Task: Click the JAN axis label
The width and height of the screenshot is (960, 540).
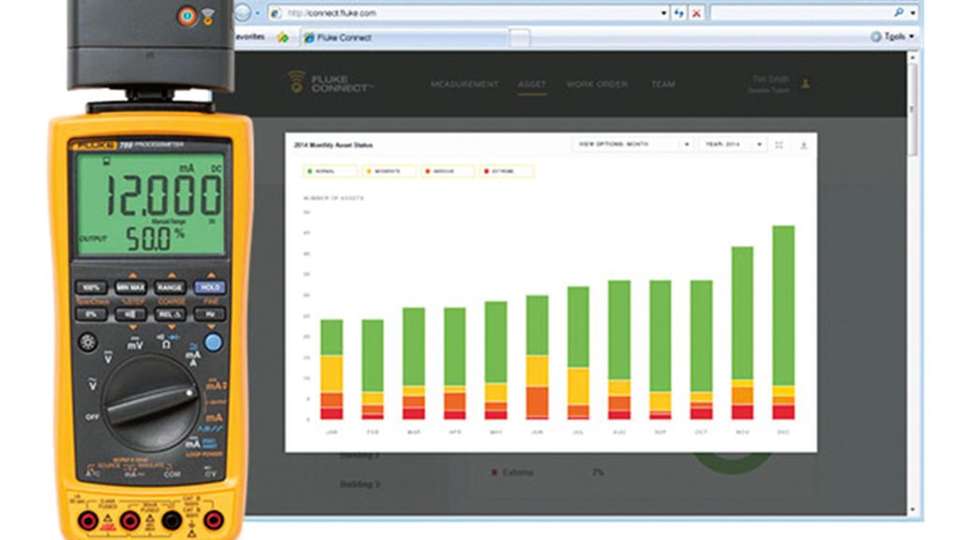Action: 331,432
